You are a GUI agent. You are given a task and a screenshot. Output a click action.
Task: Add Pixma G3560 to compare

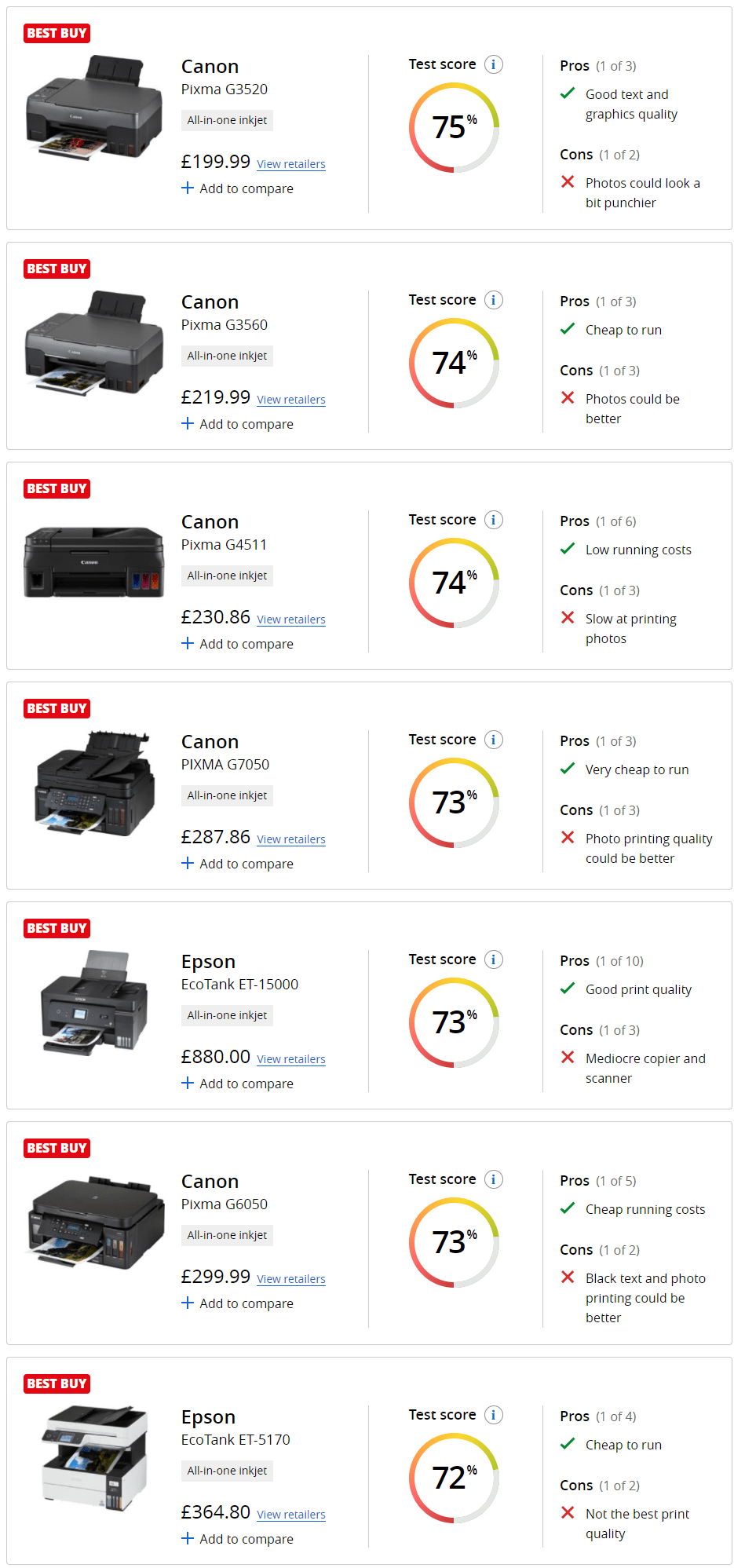pos(237,424)
